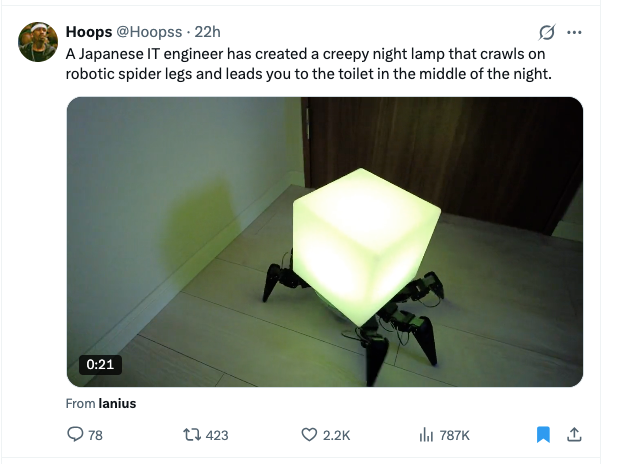
Task: Like the post with the heart icon
Action: tap(309, 434)
